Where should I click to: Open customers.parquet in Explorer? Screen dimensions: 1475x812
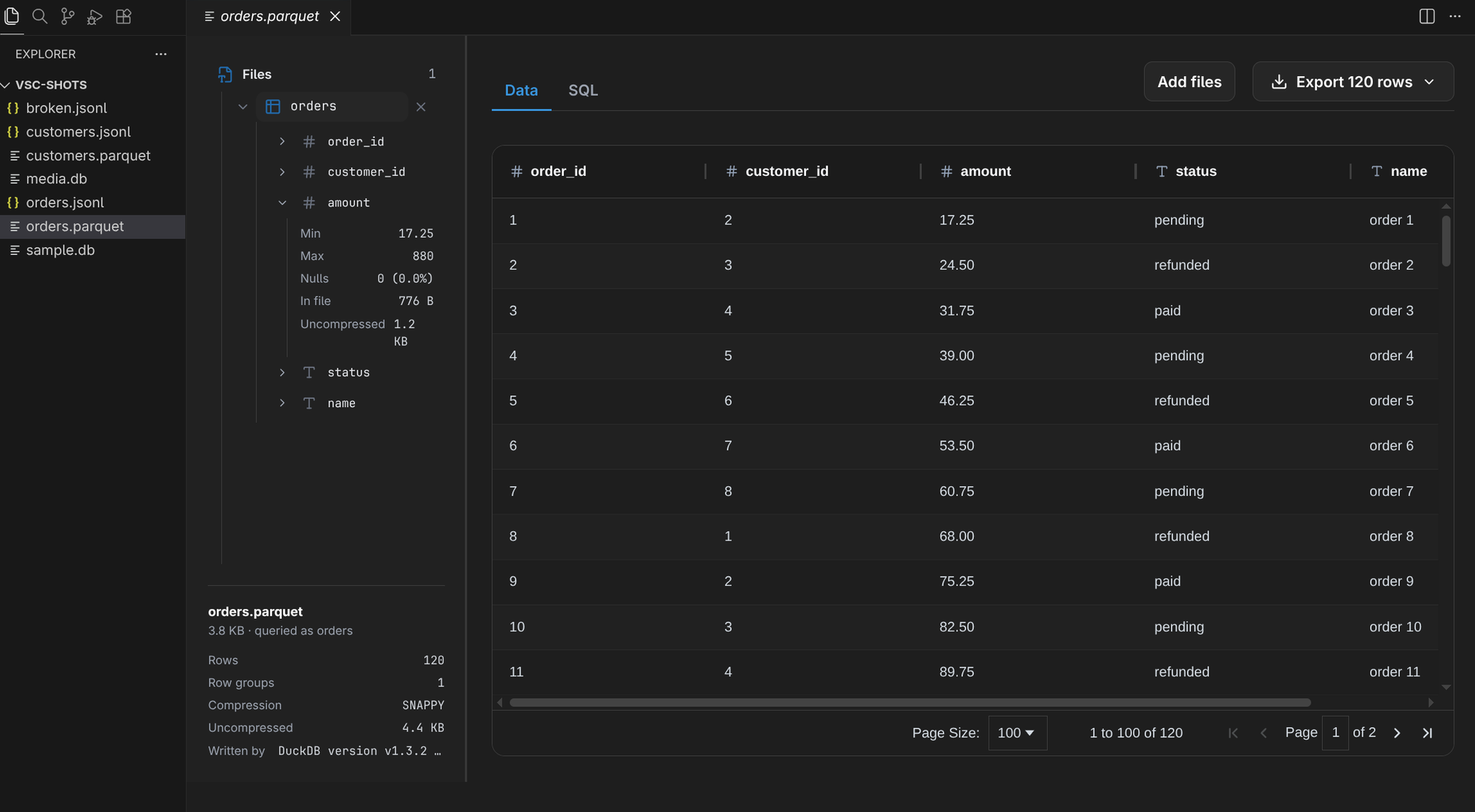click(x=92, y=155)
